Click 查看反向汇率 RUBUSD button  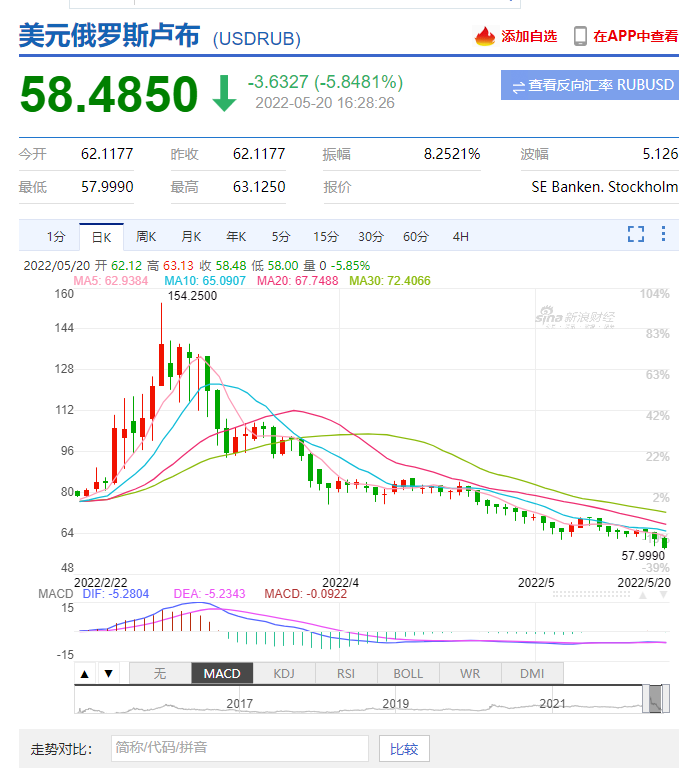[x=589, y=86]
